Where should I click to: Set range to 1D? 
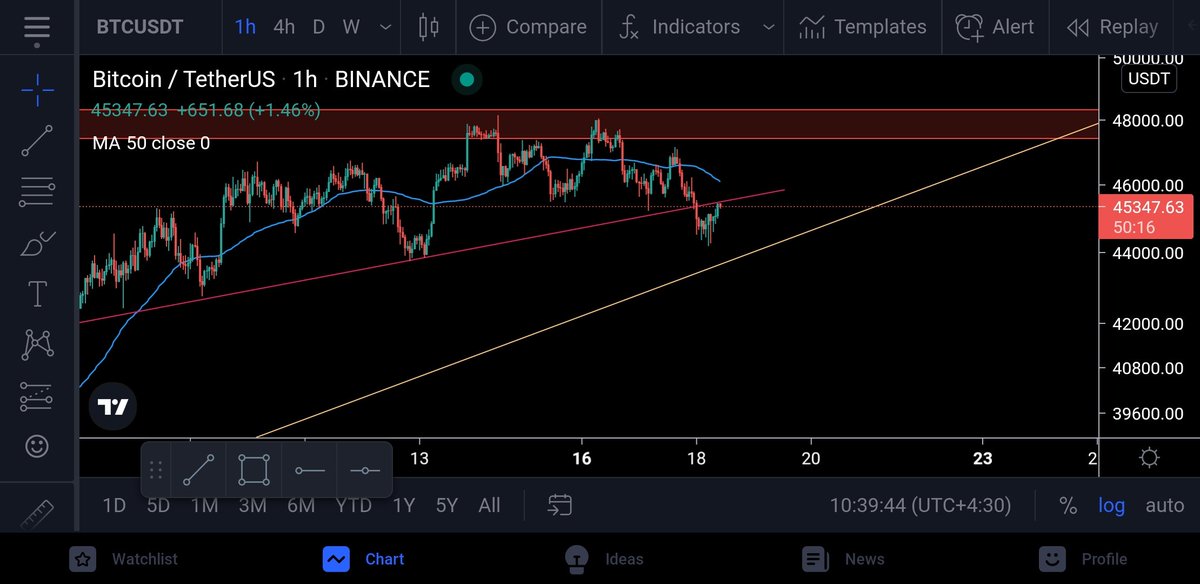(114, 505)
